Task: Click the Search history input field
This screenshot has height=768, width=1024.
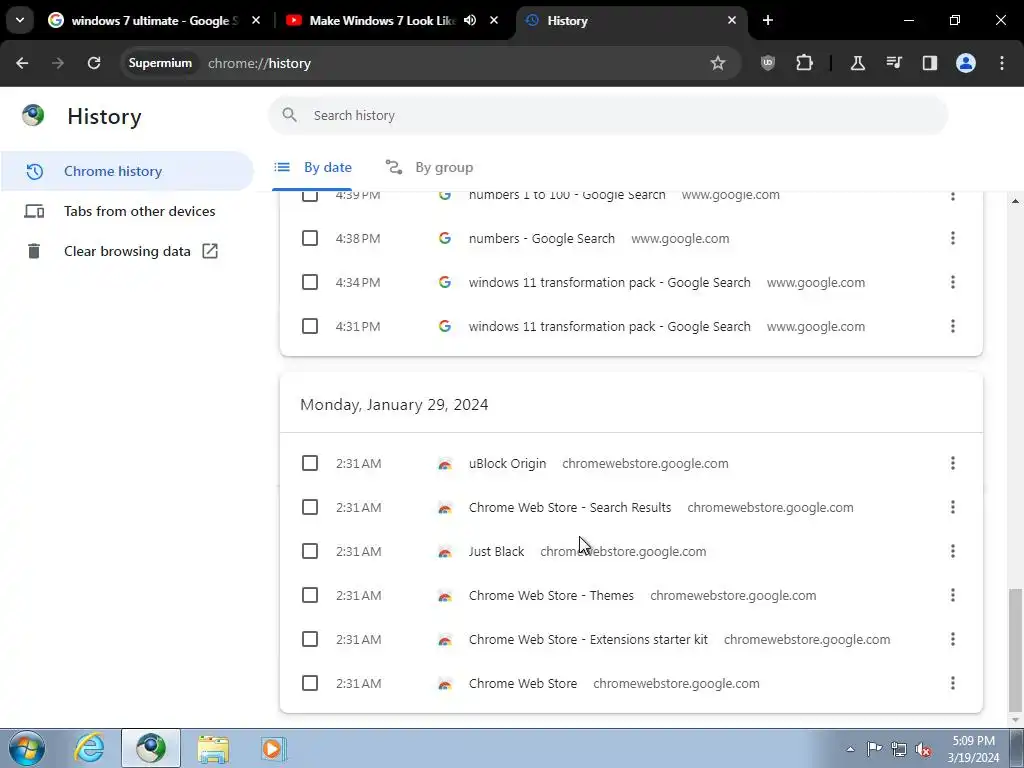Action: [608, 116]
